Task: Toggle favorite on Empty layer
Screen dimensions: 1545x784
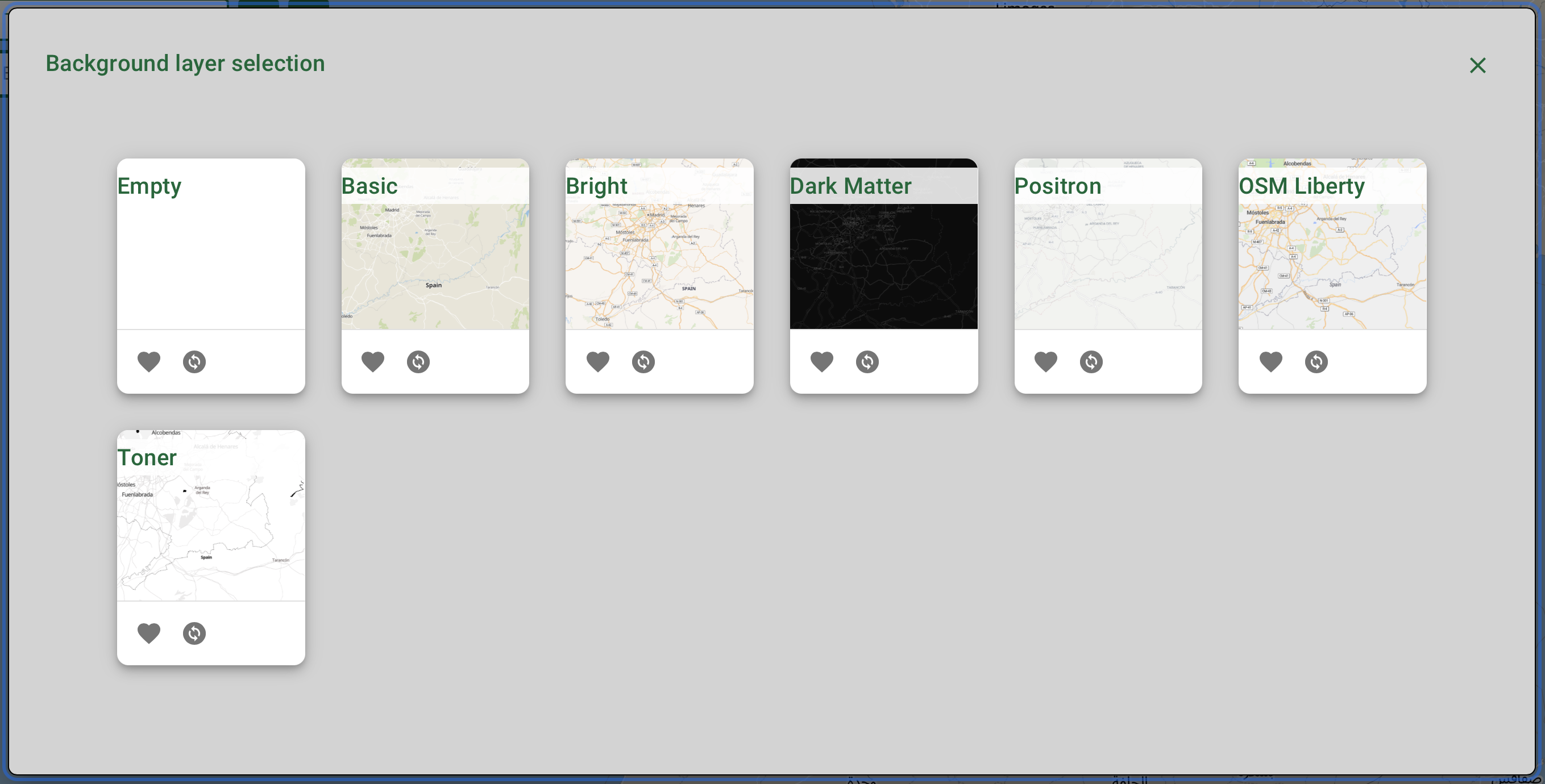Action: coord(149,361)
